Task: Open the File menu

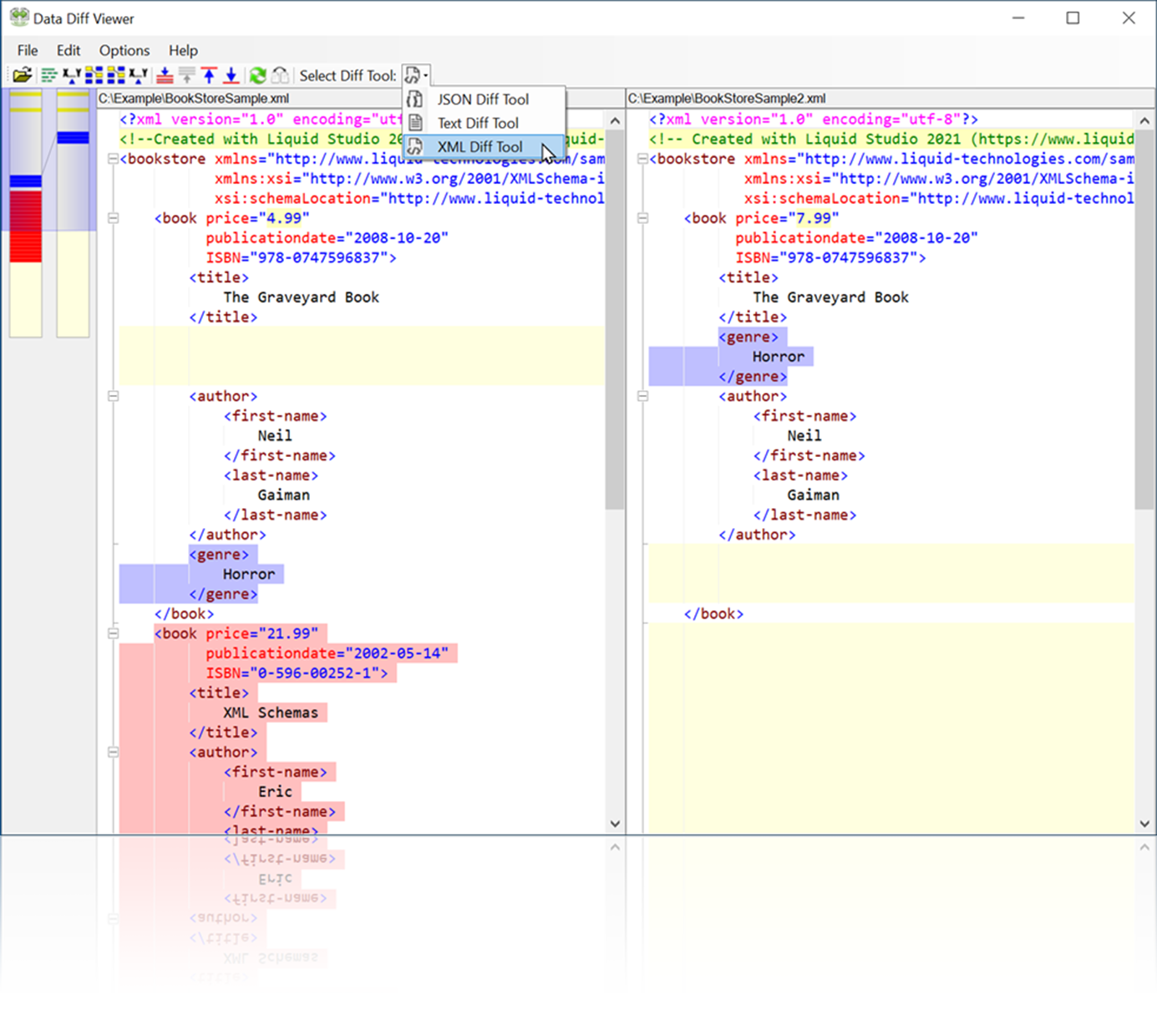Action: click(28, 50)
